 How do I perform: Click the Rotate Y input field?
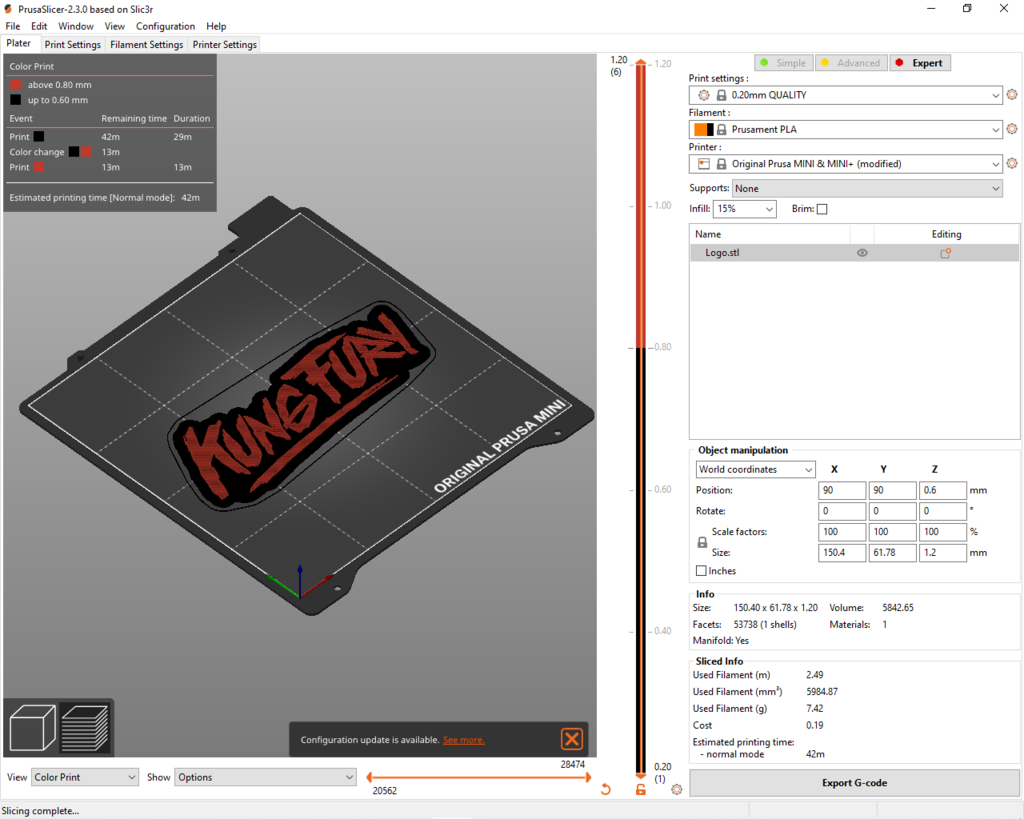coord(892,511)
